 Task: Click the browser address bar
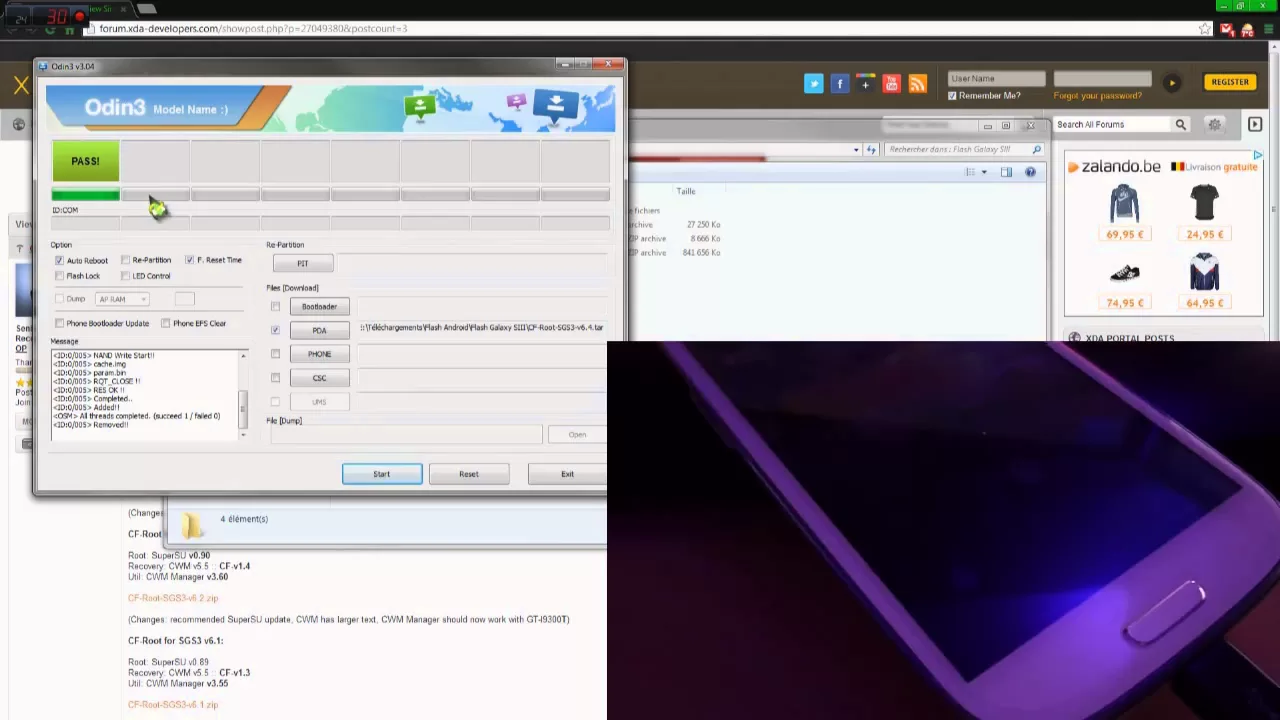point(640,29)
